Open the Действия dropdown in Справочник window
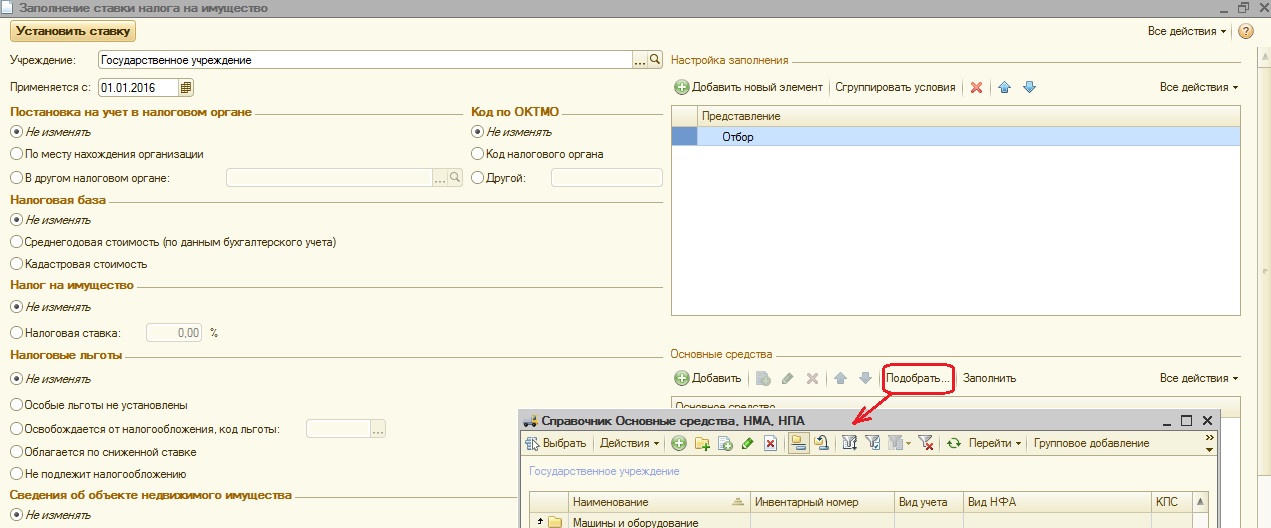1271x528 pixels. 629,443
